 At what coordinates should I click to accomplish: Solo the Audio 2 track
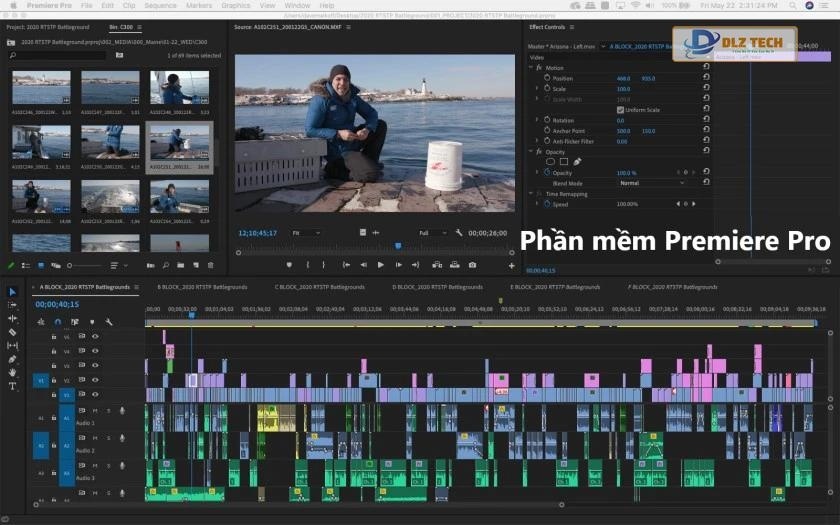pyautogui.click(x=109, y=438)
